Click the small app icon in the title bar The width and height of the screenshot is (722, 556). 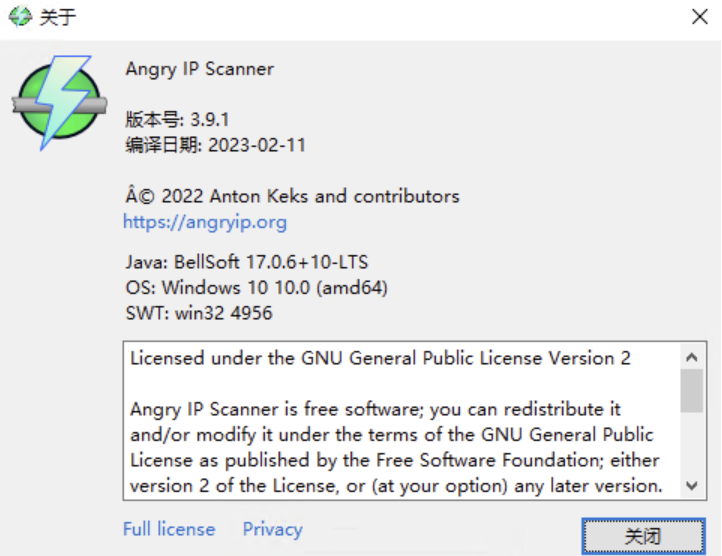tap(20, 17)
